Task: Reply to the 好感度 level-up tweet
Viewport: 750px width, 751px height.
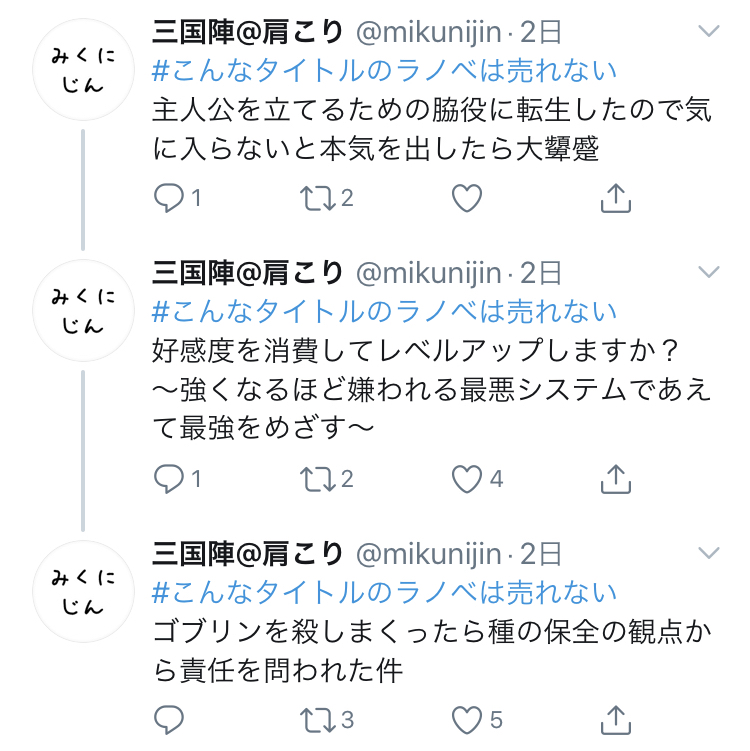Action: click(168, 479)
